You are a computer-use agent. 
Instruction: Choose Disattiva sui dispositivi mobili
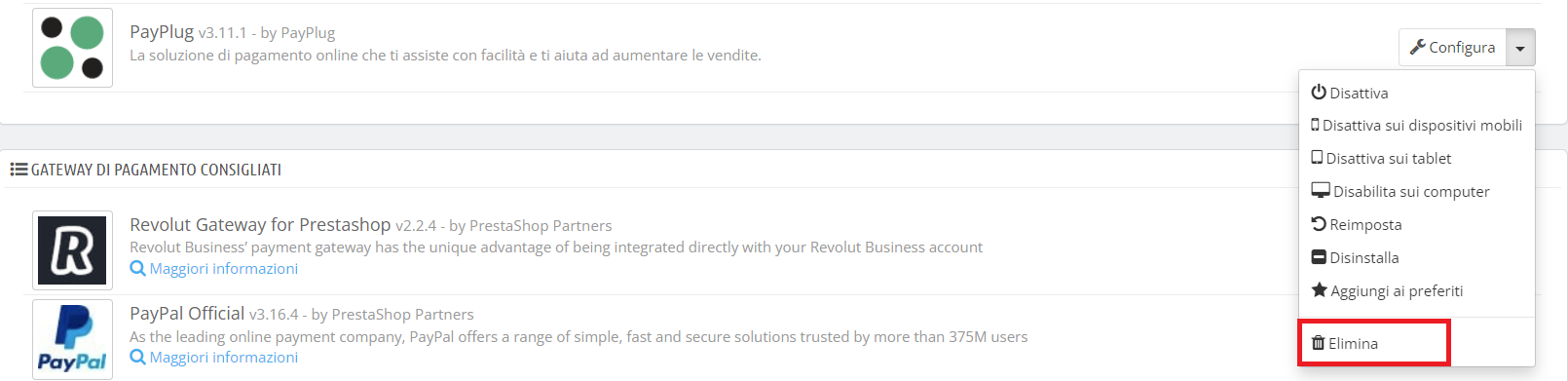pyautogui.click(x=1416, y=125)
